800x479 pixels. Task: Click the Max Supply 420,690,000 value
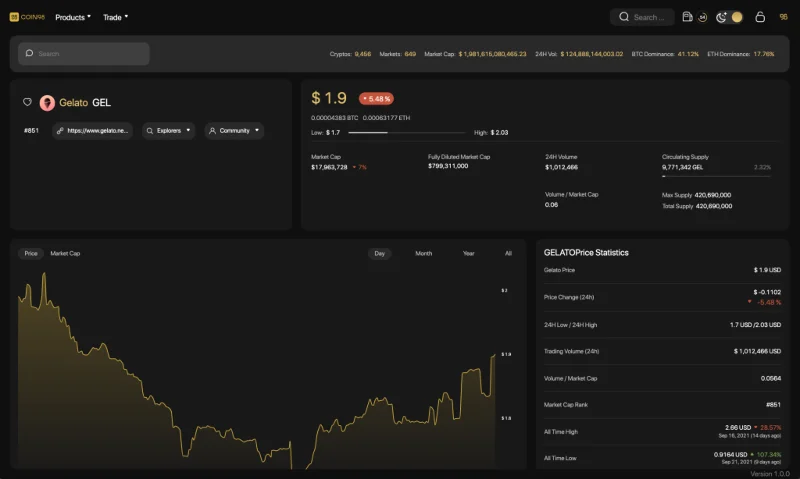(713, 195)
